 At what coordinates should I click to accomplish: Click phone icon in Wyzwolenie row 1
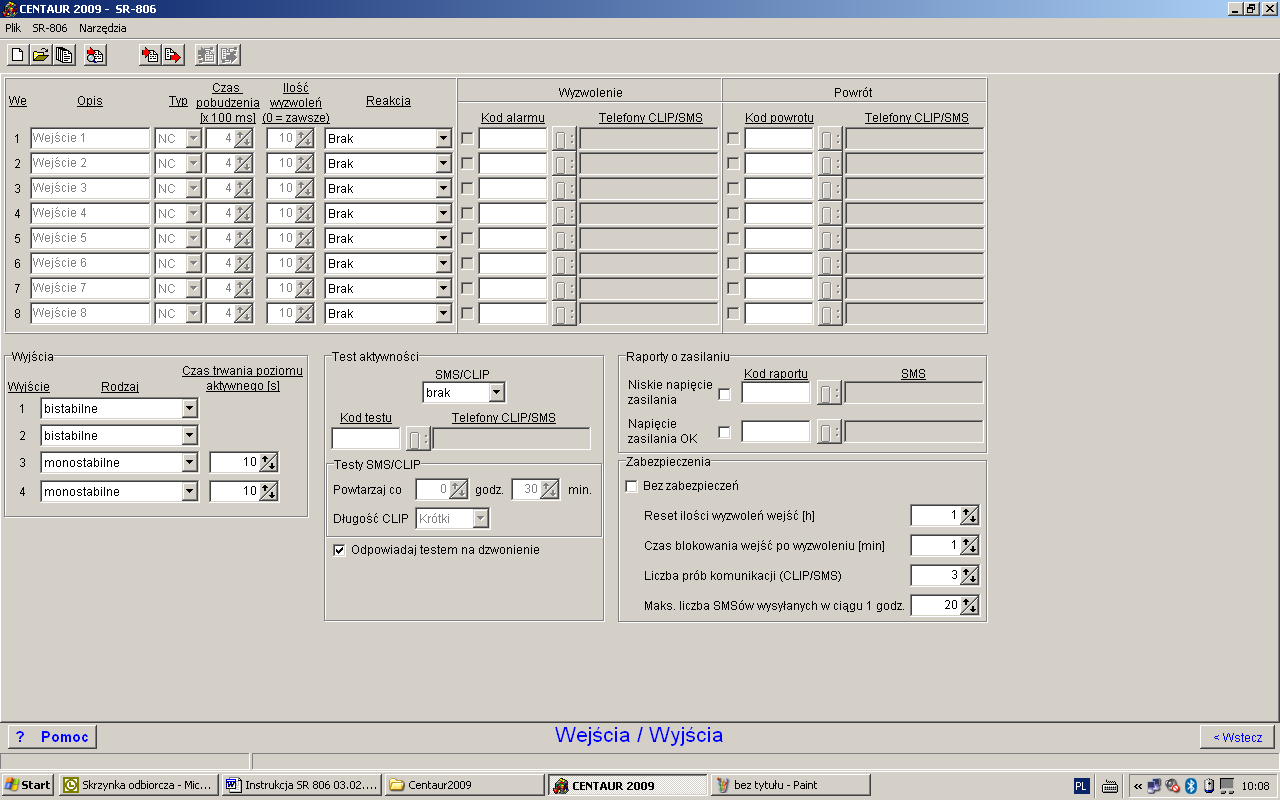[x=563, y=139]
